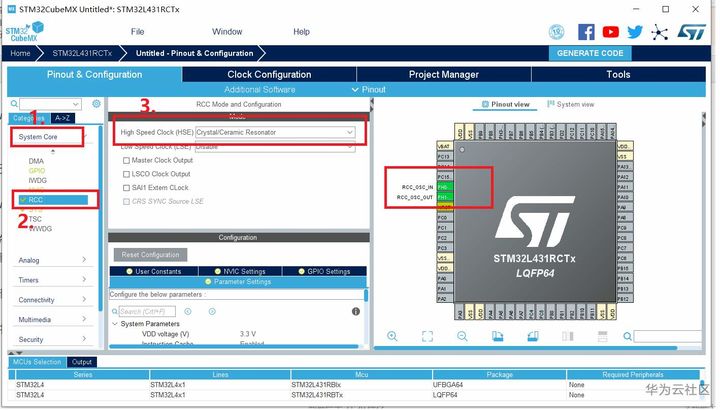Select RCC in System Core list

click(x=53, y=200)
